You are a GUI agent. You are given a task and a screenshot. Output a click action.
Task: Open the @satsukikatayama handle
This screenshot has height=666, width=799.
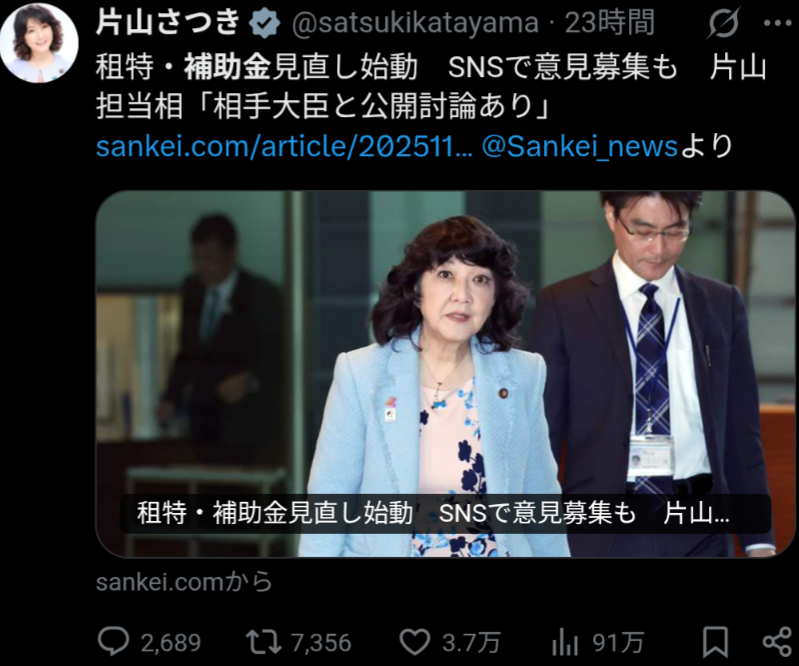pyautogui.click(x=415, y=23)
